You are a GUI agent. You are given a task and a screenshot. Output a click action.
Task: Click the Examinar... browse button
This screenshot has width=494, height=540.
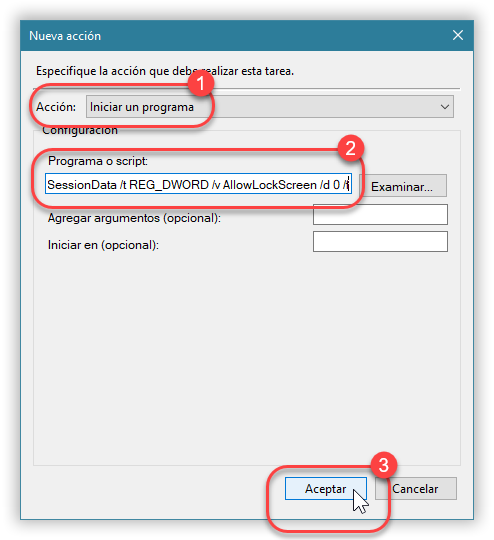point(403,186)
